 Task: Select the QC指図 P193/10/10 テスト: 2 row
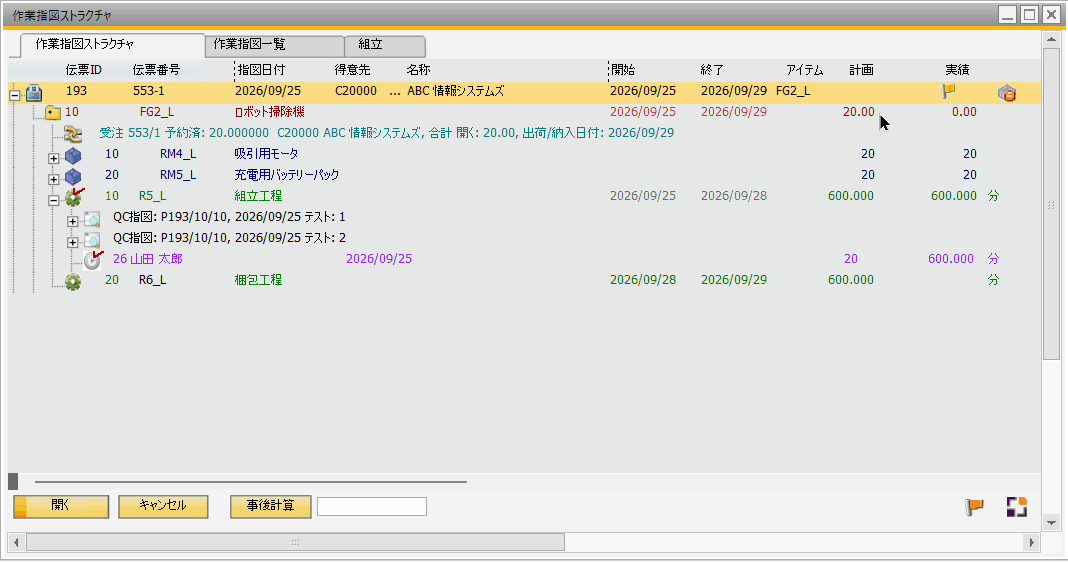[524, 238]
